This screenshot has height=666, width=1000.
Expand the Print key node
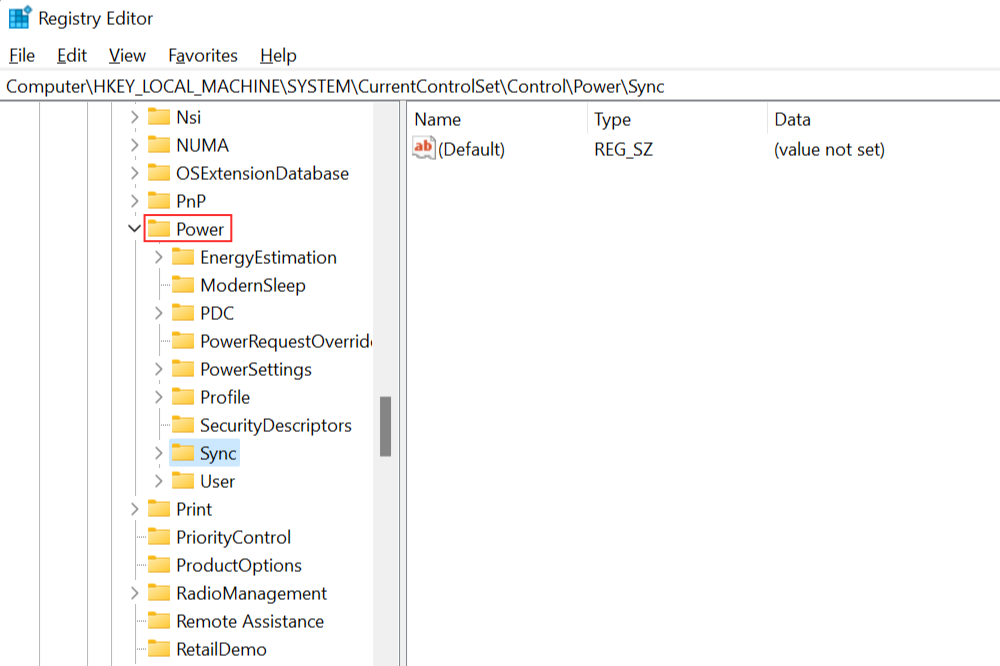point(134,510)
